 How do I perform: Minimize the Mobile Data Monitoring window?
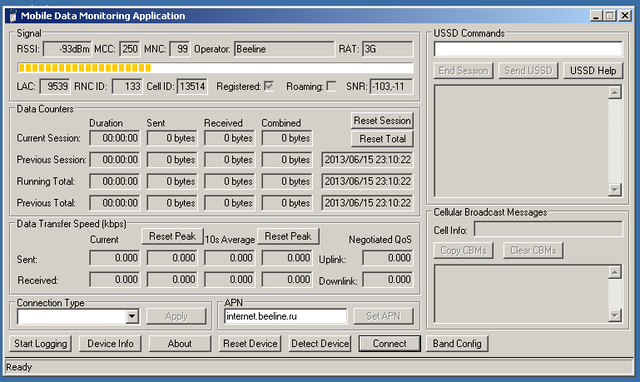(596, 16)
